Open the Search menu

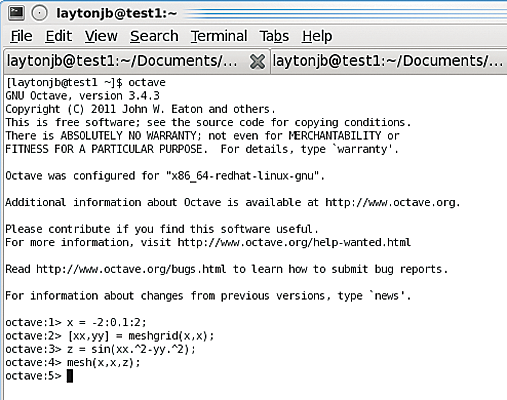pos(154,36)
